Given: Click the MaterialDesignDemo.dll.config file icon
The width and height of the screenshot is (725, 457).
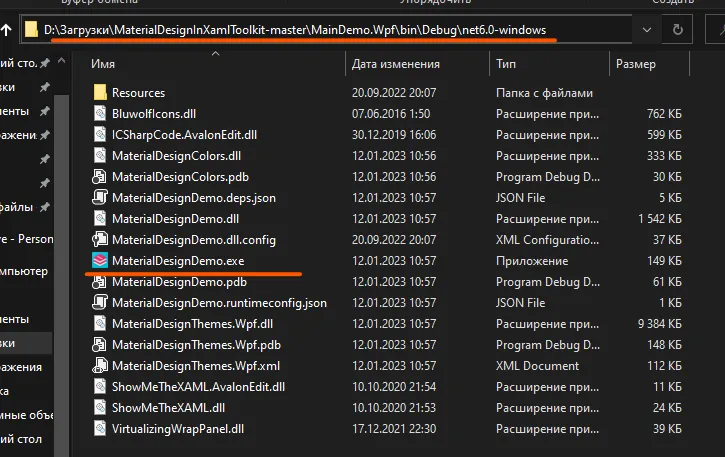Looking at the screenshot, I should [x=99, y=240].
